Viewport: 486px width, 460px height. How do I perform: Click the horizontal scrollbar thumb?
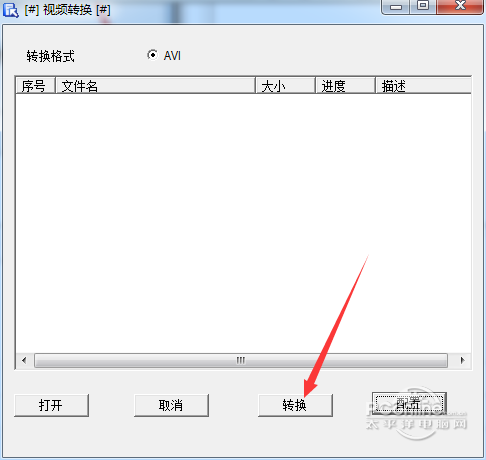click(x=241, y=360)
